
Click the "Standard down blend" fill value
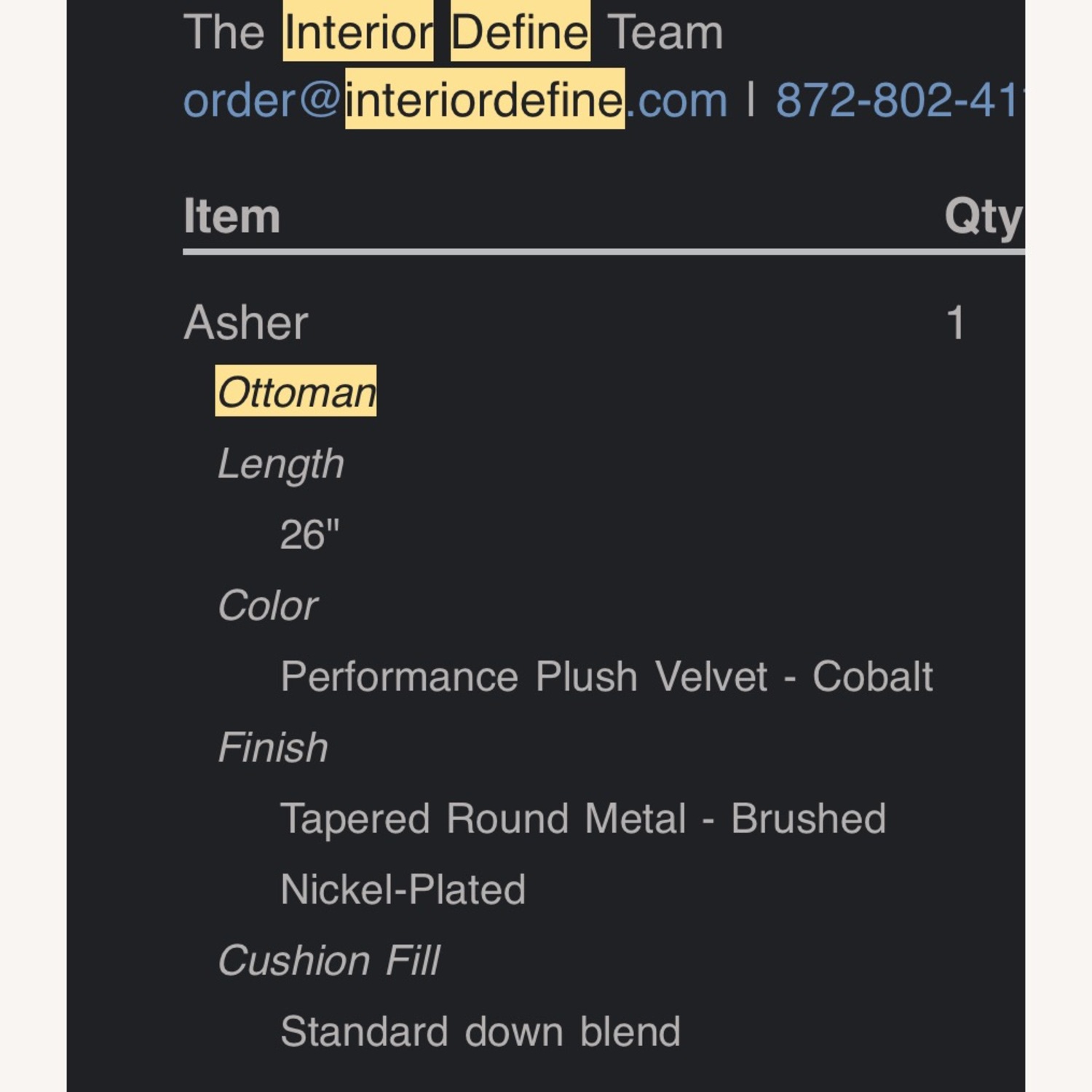tap(480, 1032)
